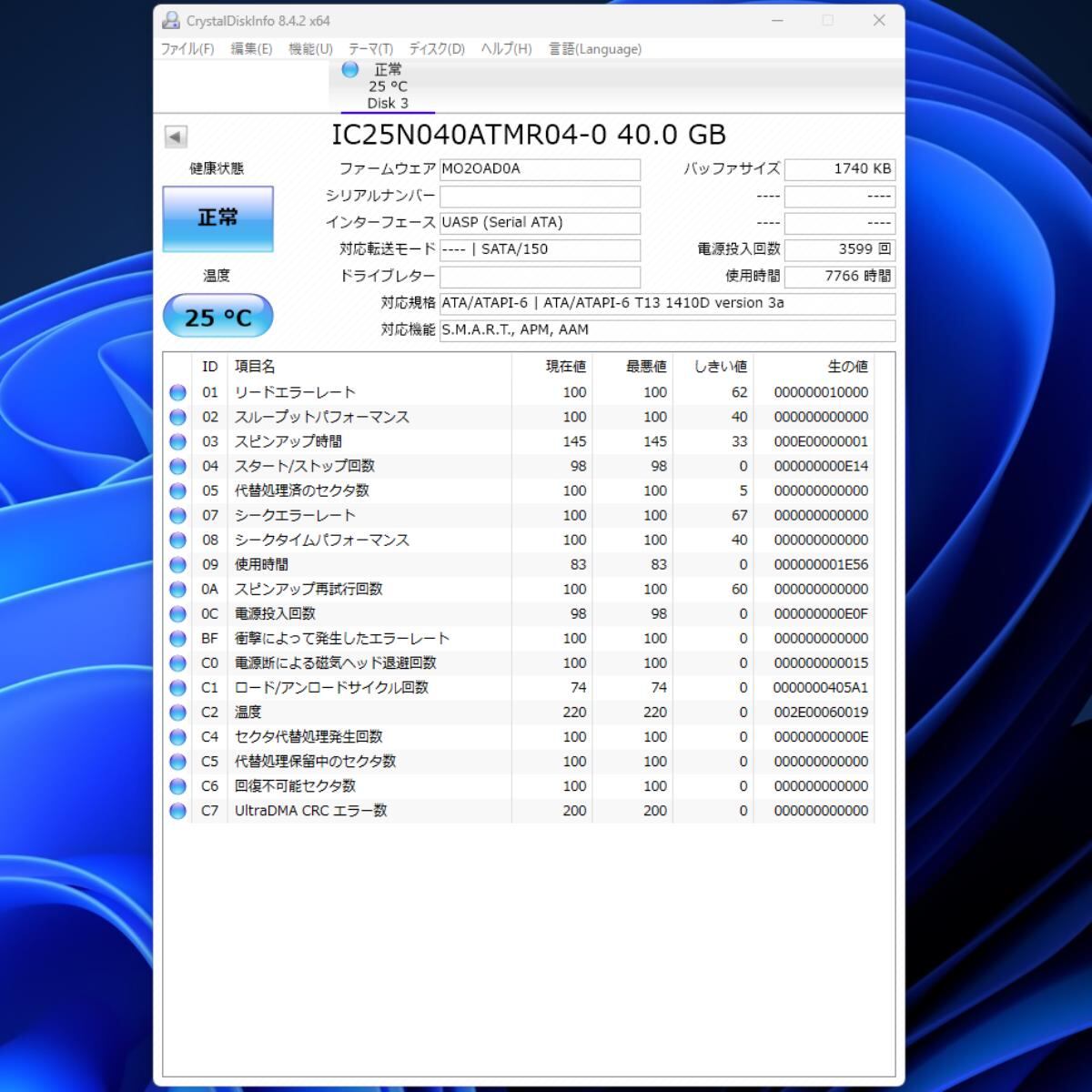This screenshot has height=1092, width=1092.
Task: Open the ディスク(D) menu
Action: 437,49
